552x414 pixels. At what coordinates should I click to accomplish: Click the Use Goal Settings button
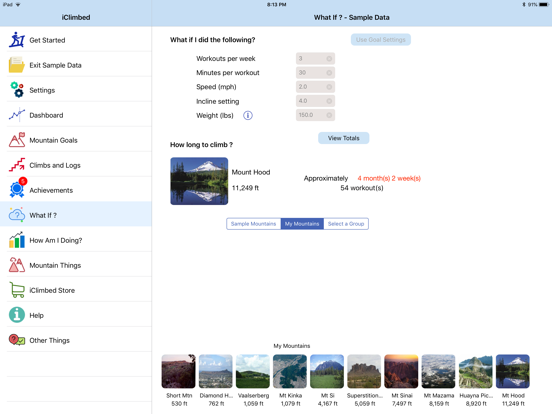[x=381, y=39]
